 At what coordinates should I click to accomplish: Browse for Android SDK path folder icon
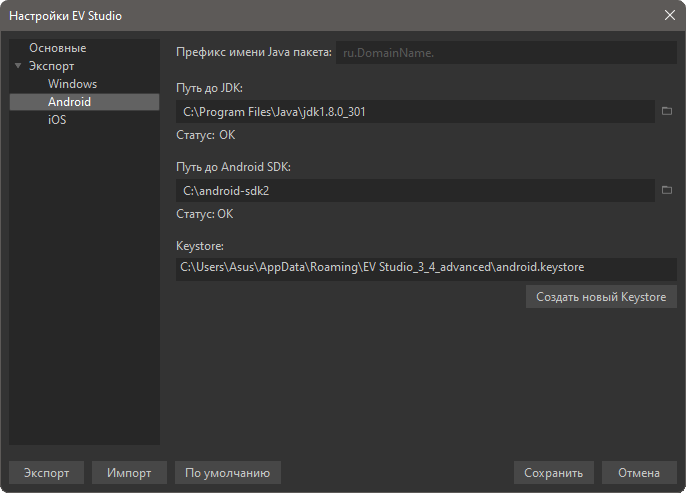tap(667, 189)
